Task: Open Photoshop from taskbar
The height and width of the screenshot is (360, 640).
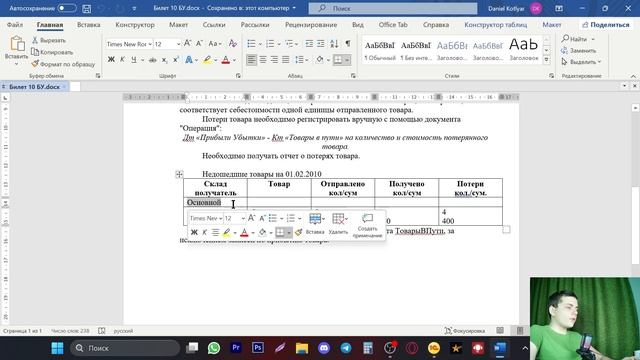Action: (258, 348)
